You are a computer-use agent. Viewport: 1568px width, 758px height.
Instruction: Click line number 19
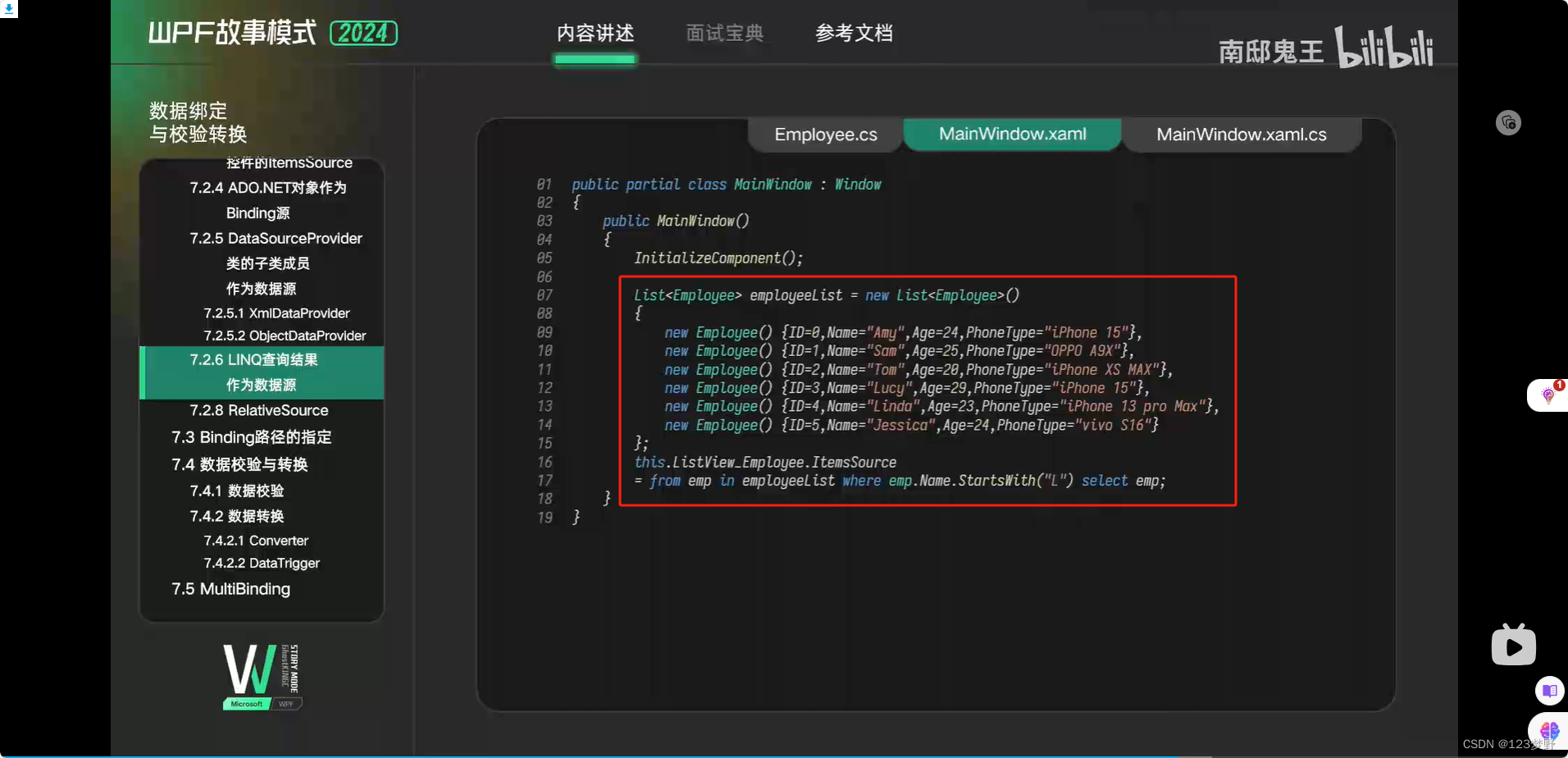point(545,518)
